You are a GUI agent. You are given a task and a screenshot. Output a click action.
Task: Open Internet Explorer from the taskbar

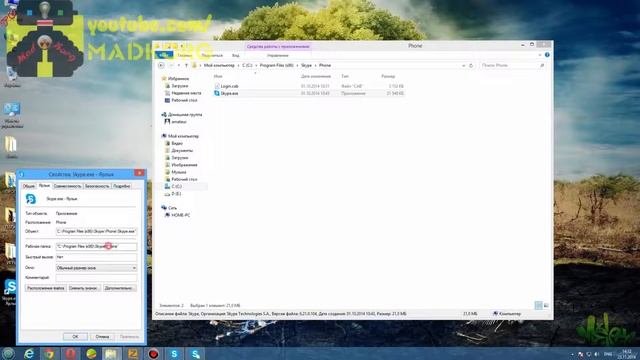coord(29,353)
